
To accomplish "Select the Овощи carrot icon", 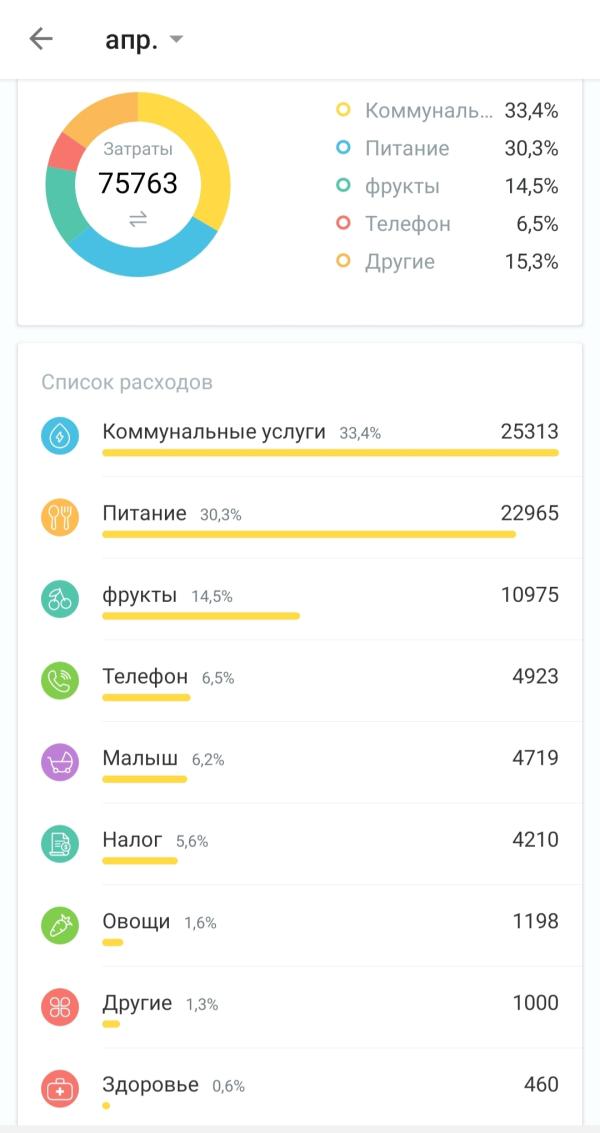I will (60, 926).
